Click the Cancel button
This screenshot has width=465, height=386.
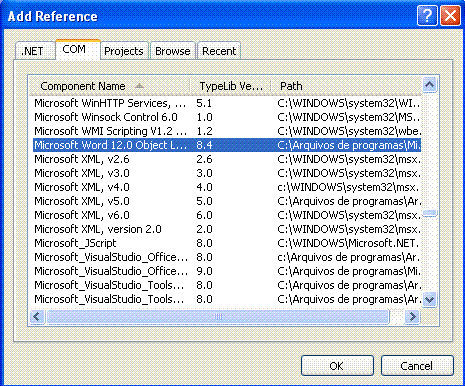[417, 366]
